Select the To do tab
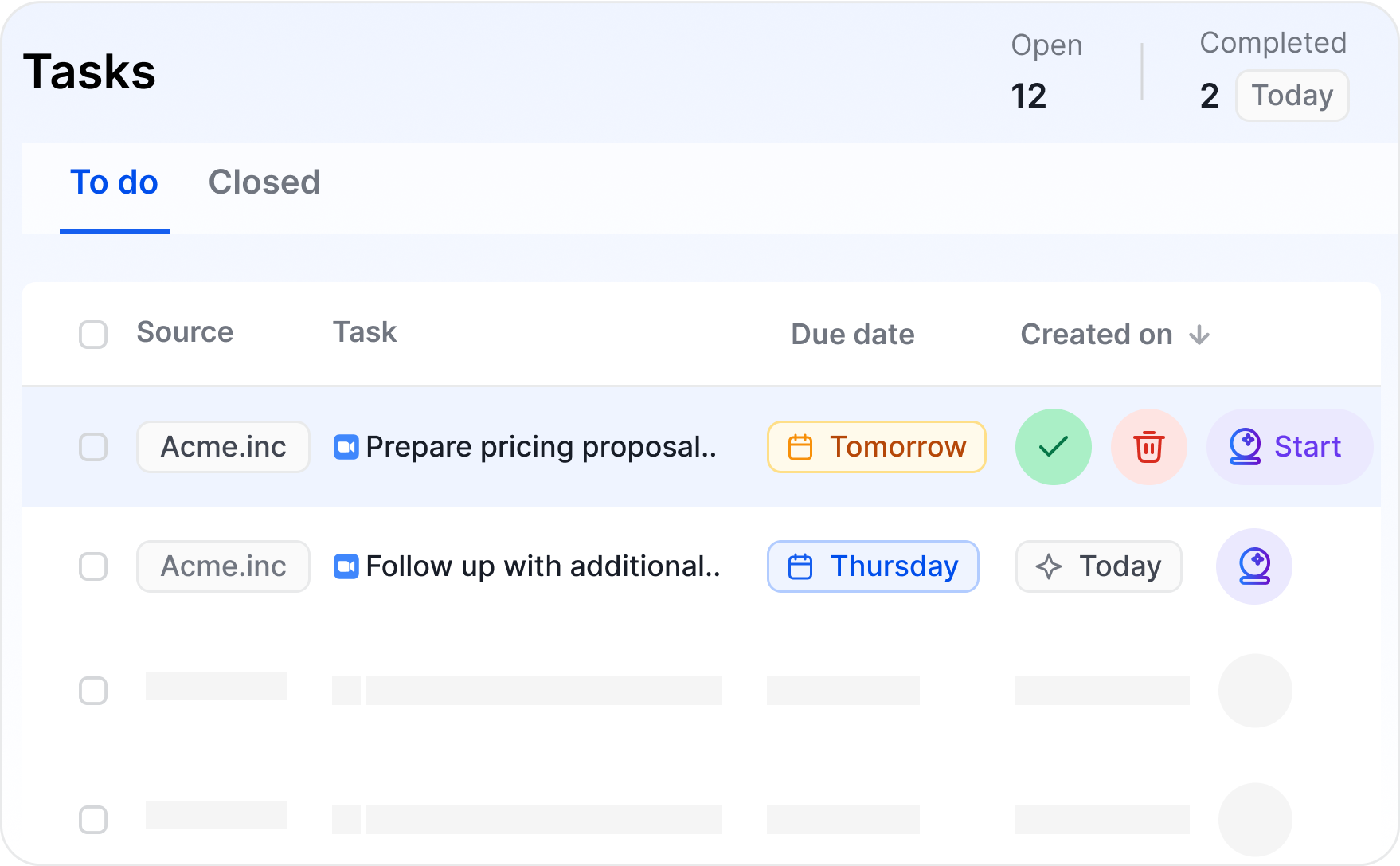 tap(114, 182)
